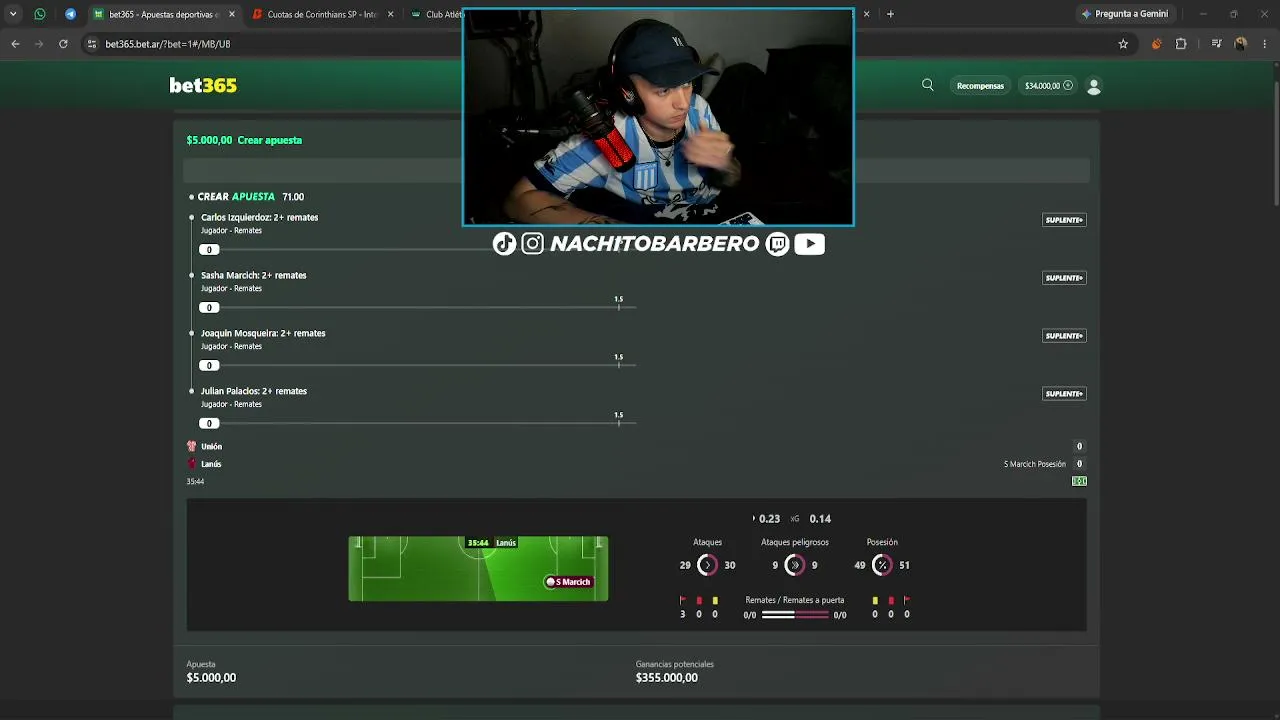Image resolution: width=1280 pixels, height=720 pixels.
Task: Click the Apuesta $5.000,00 stake amount
Action: (211, 678)
